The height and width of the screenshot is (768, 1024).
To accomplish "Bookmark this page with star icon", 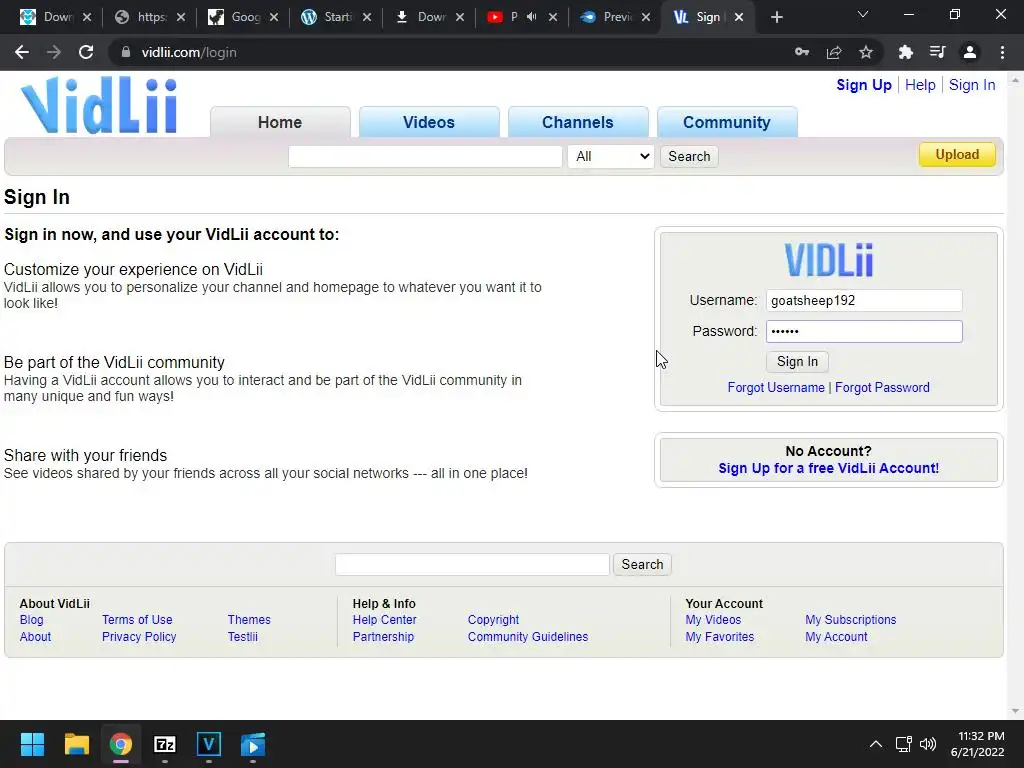I will click(866, 52).
